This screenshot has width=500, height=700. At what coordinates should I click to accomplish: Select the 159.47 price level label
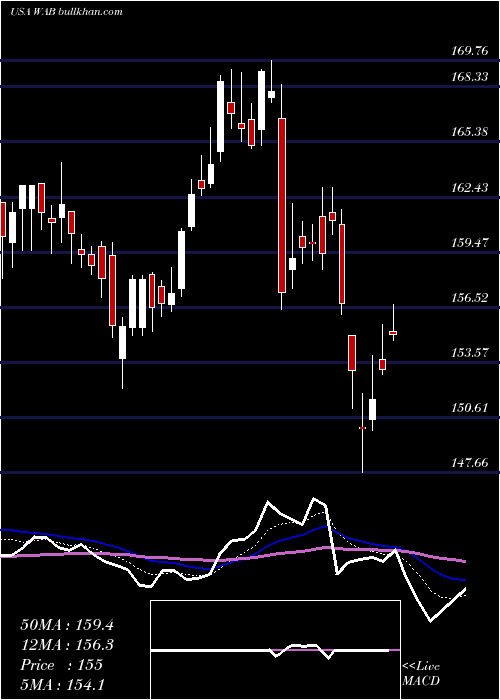(x=469, y=243)
